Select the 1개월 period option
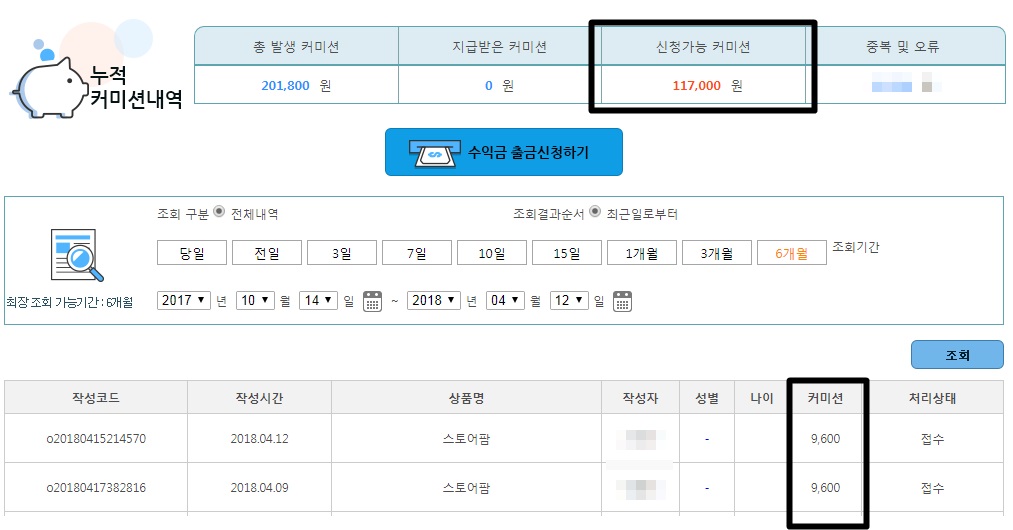 (642, 253)
